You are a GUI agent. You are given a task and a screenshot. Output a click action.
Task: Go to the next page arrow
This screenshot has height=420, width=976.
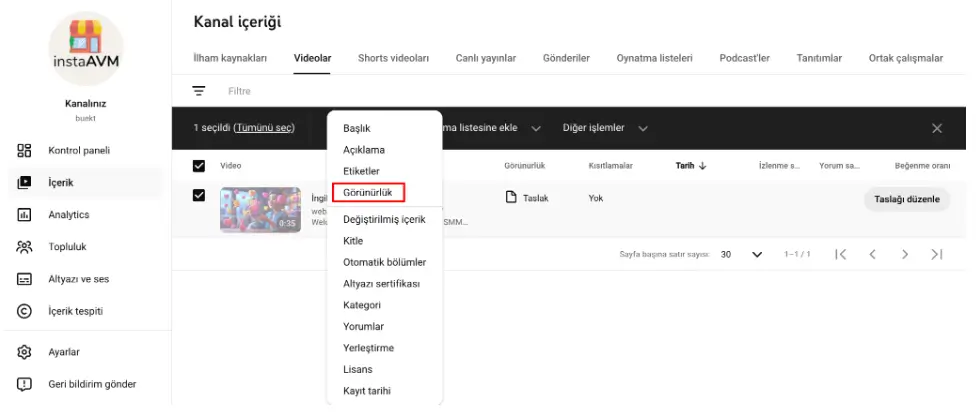[x=905, y=254]
